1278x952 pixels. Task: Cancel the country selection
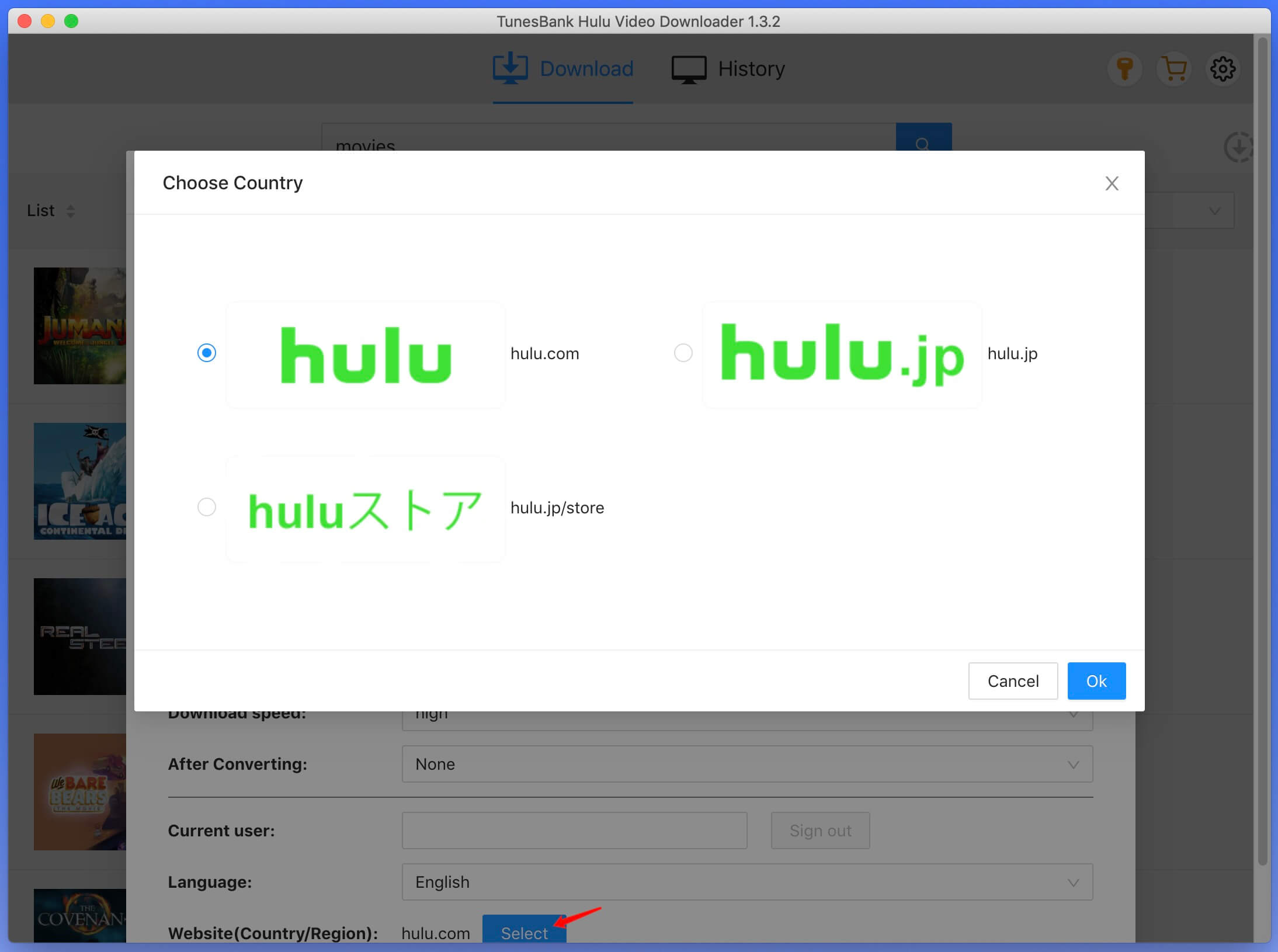[x=1013, y=681]
